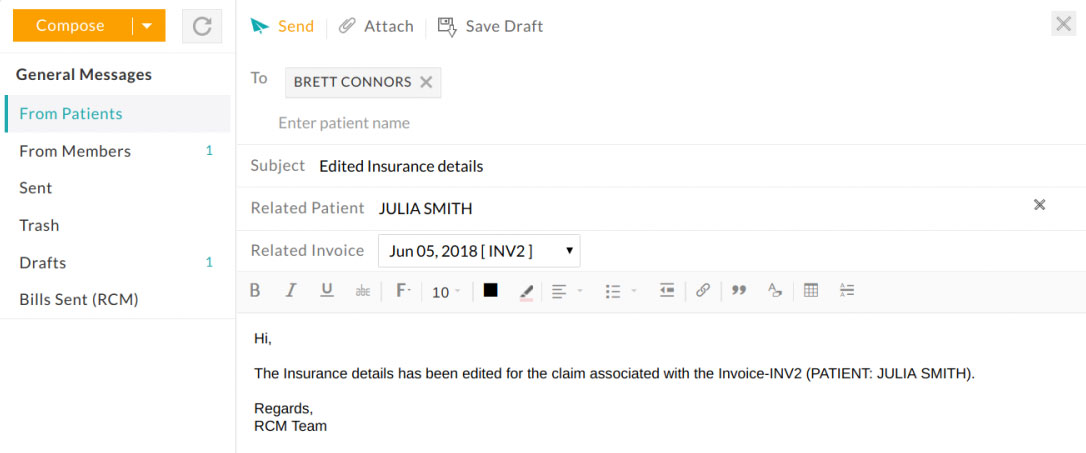Open the black text color swatch
This screenshot has height=453, width=1086.
491,291
